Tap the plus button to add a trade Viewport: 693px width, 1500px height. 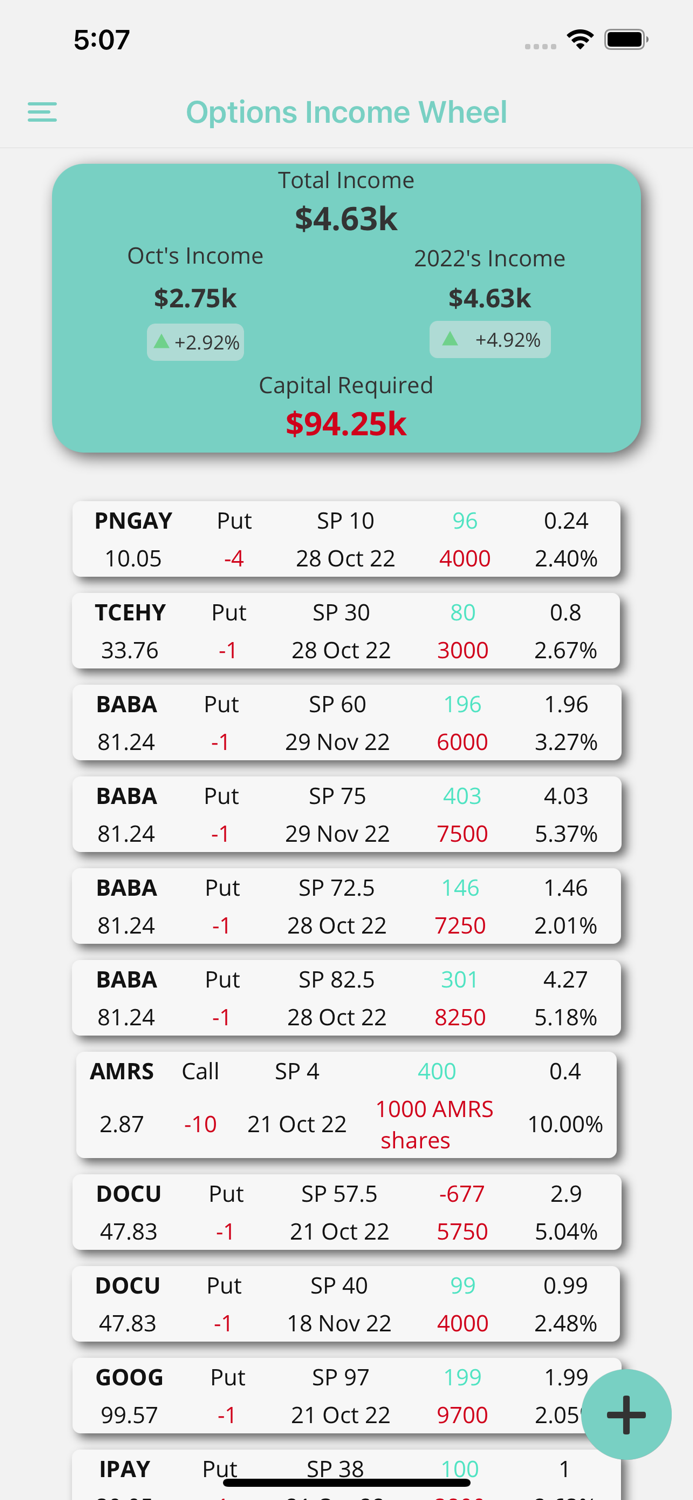point(627,1414)
